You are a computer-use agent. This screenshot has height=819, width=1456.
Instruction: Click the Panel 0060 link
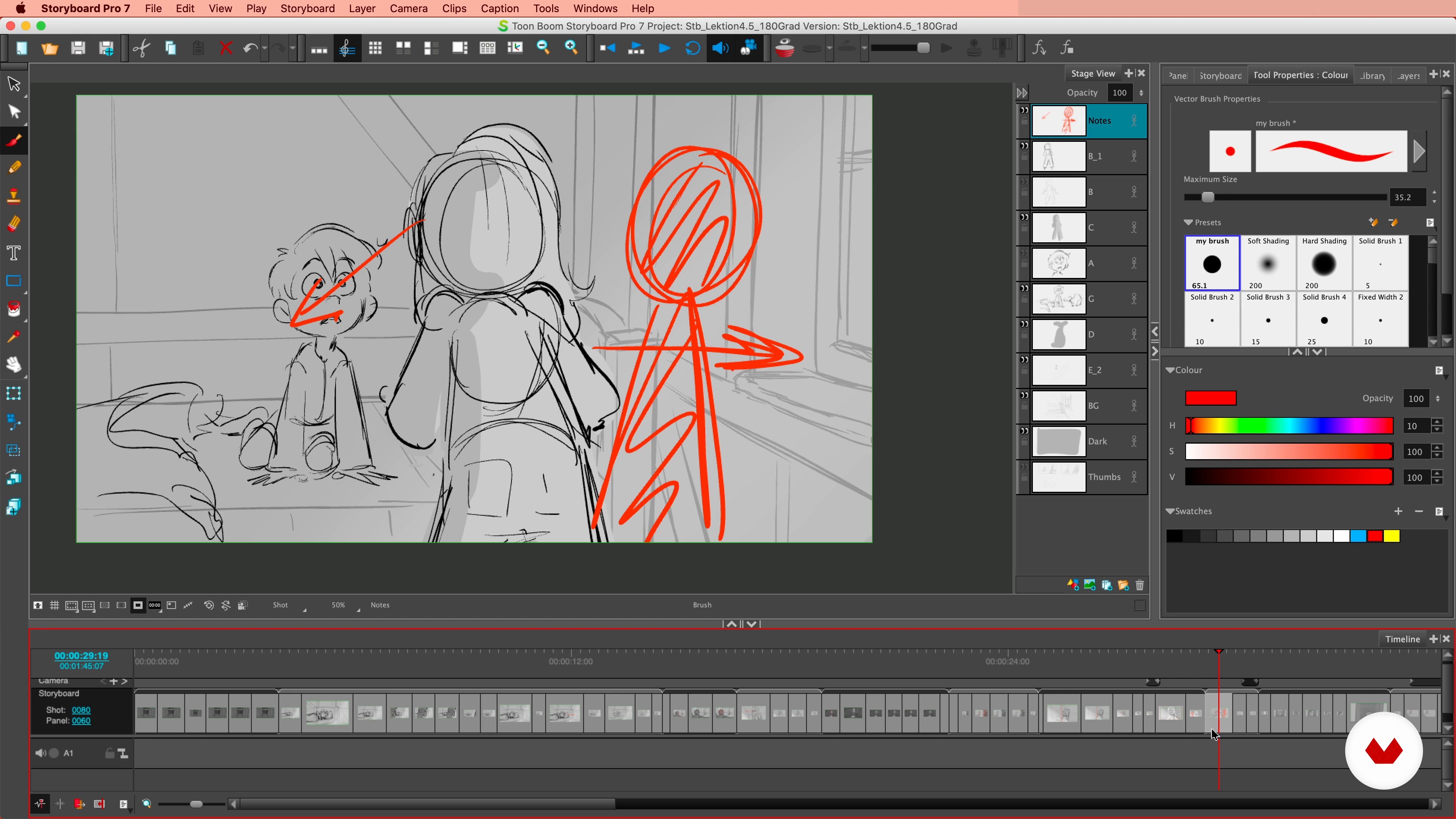[x=81, y=721]
